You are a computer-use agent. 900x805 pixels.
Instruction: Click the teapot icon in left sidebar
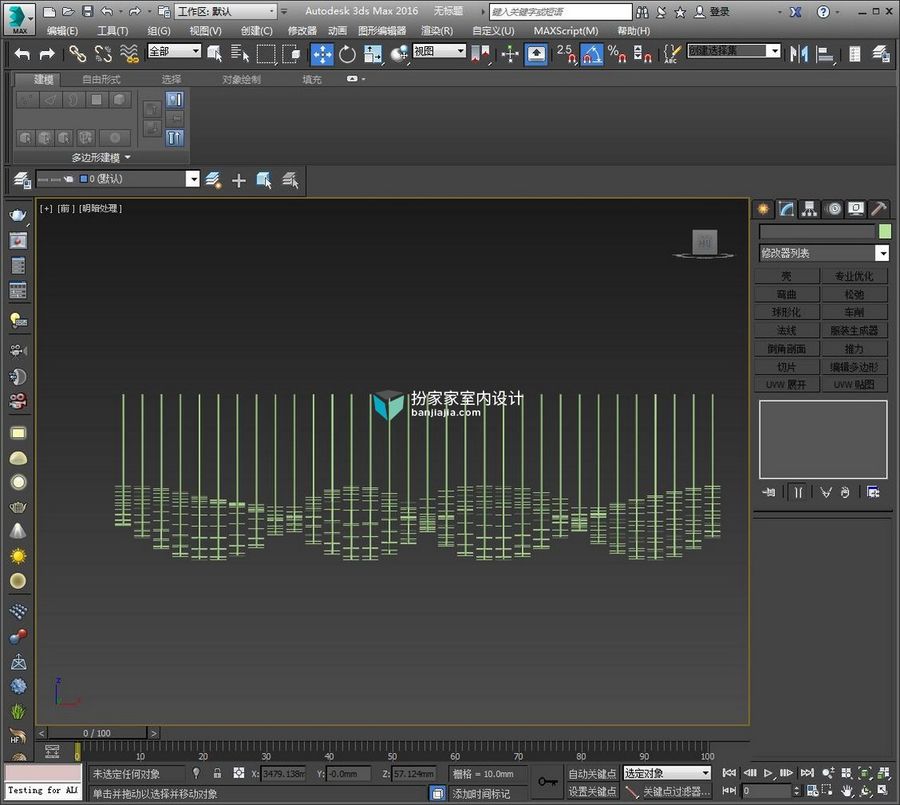pyautogui.click(x=18, y=215)
